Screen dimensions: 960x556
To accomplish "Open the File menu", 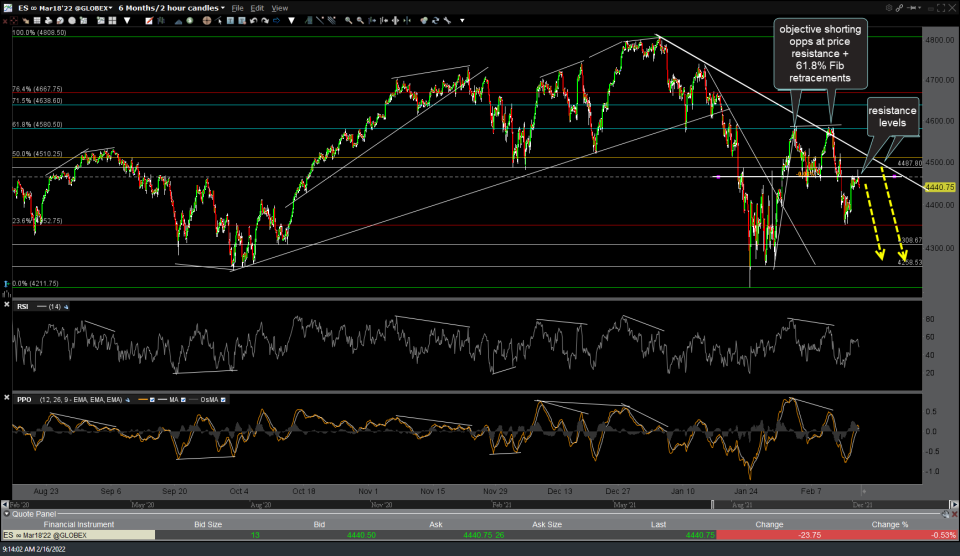I will coord(237,8).
